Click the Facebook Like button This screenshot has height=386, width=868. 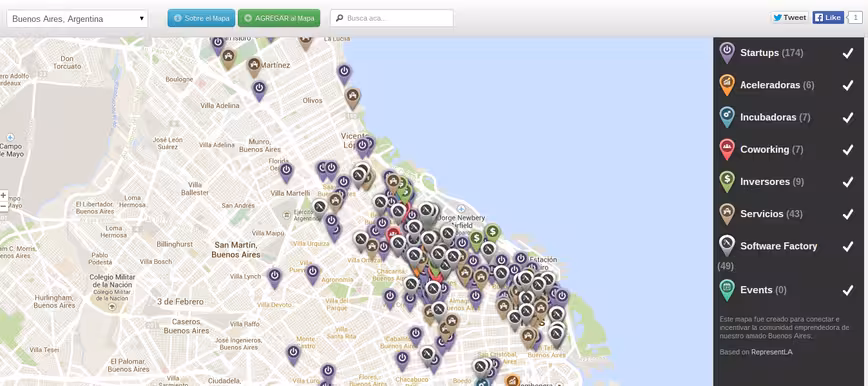pos(828,17)
